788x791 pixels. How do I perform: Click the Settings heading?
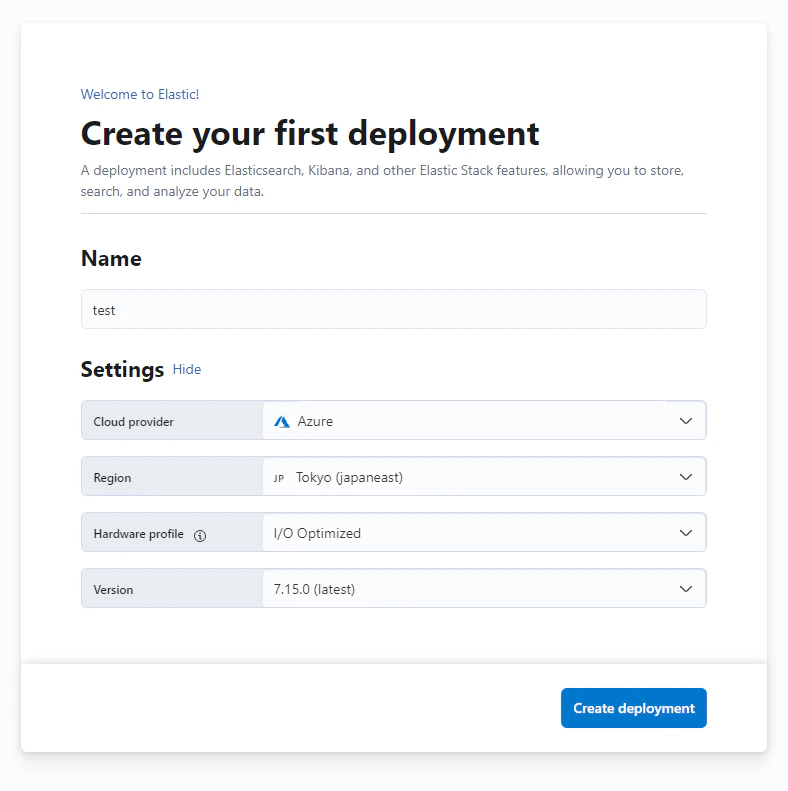(122, 370)
